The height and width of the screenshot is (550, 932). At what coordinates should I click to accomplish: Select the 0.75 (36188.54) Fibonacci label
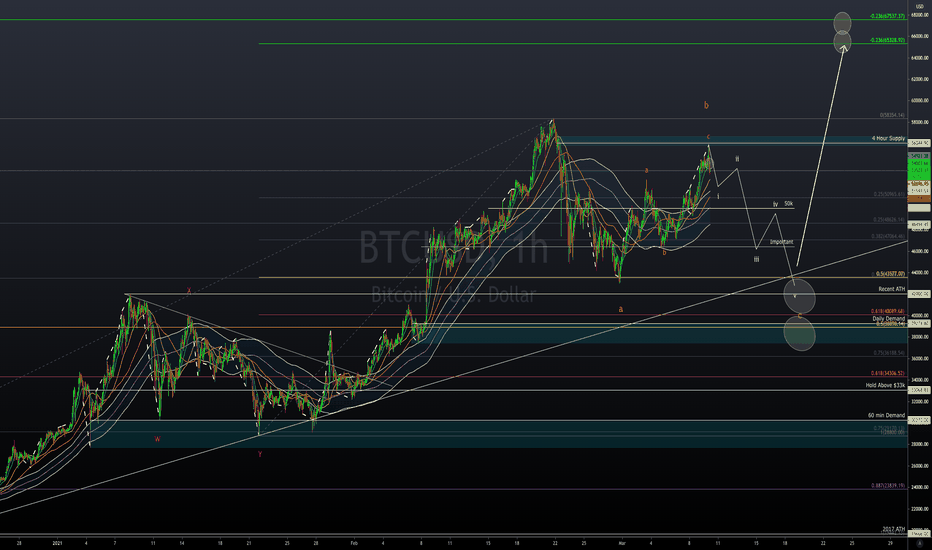pos(889,353)
